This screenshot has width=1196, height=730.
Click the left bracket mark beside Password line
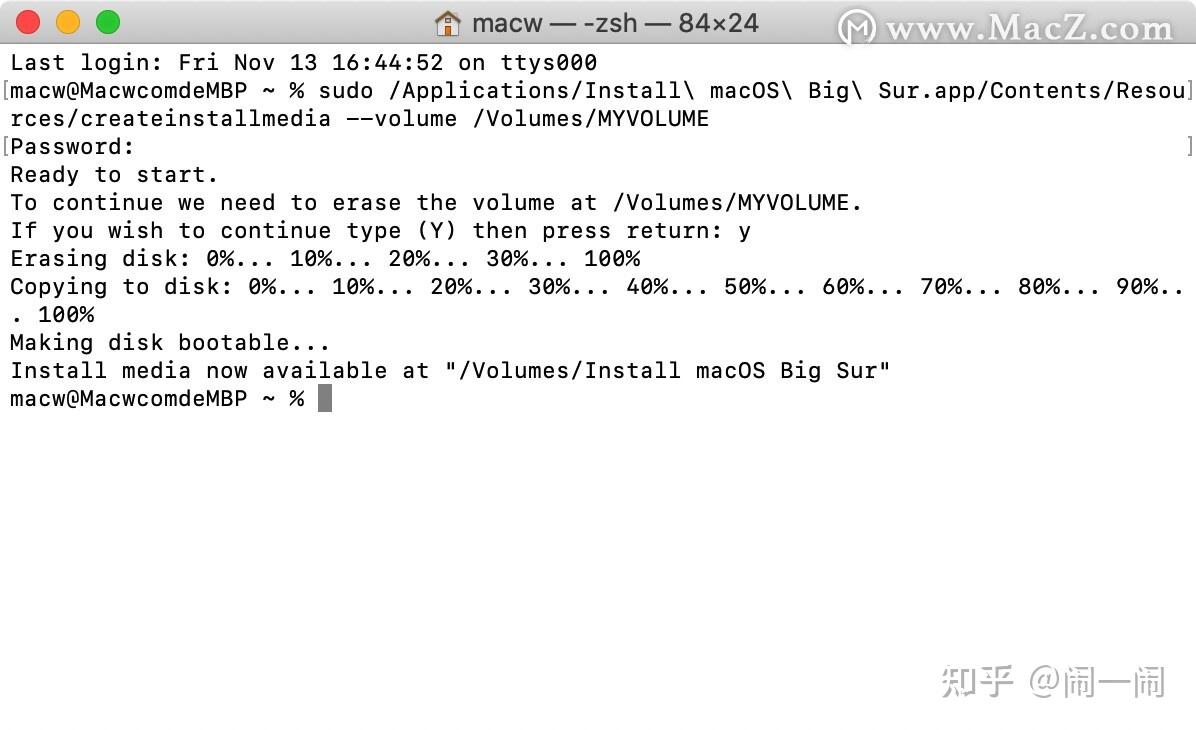click(x=5, y=146)
